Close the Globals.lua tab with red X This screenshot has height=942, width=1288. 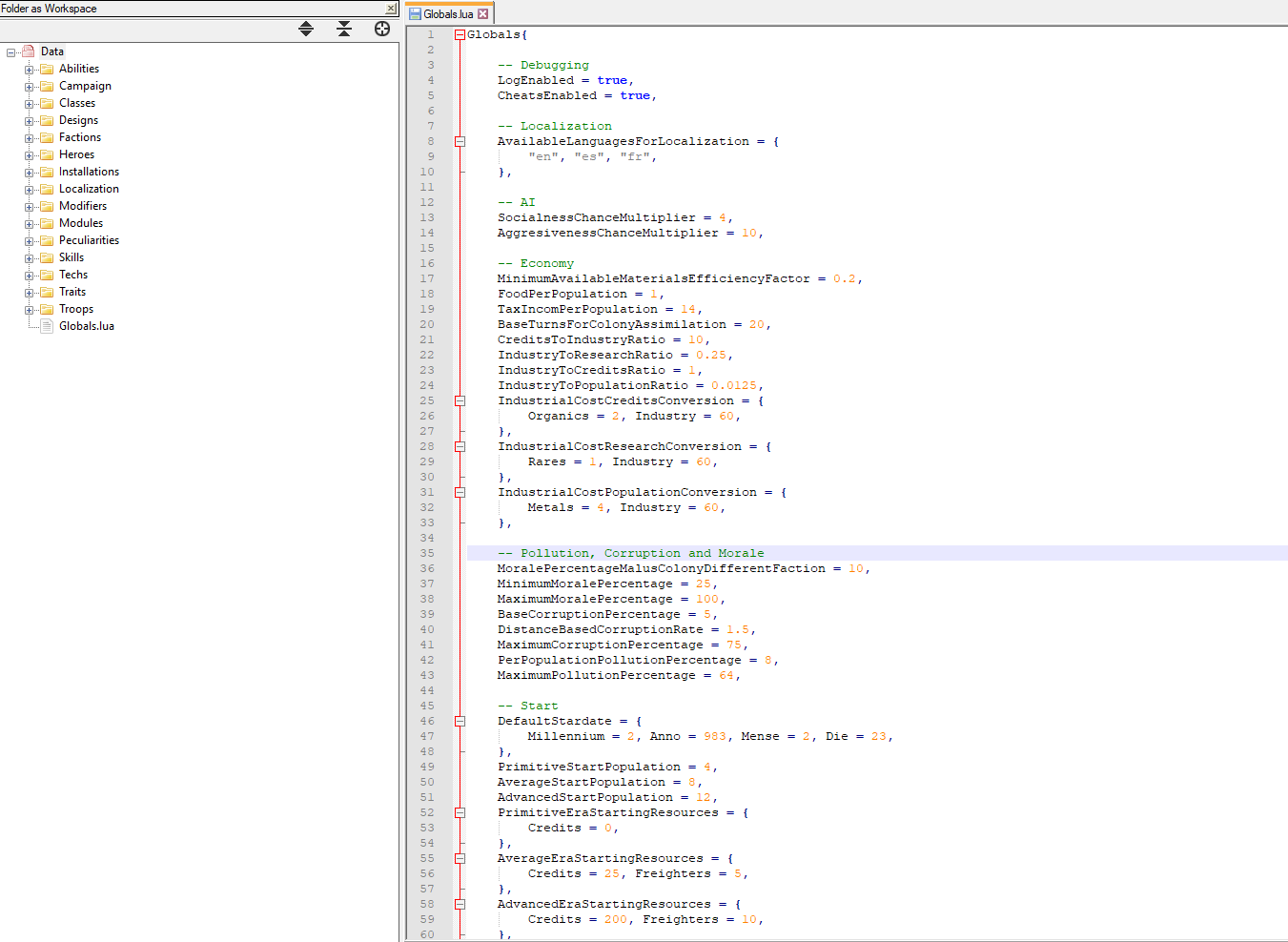point(482,14)
